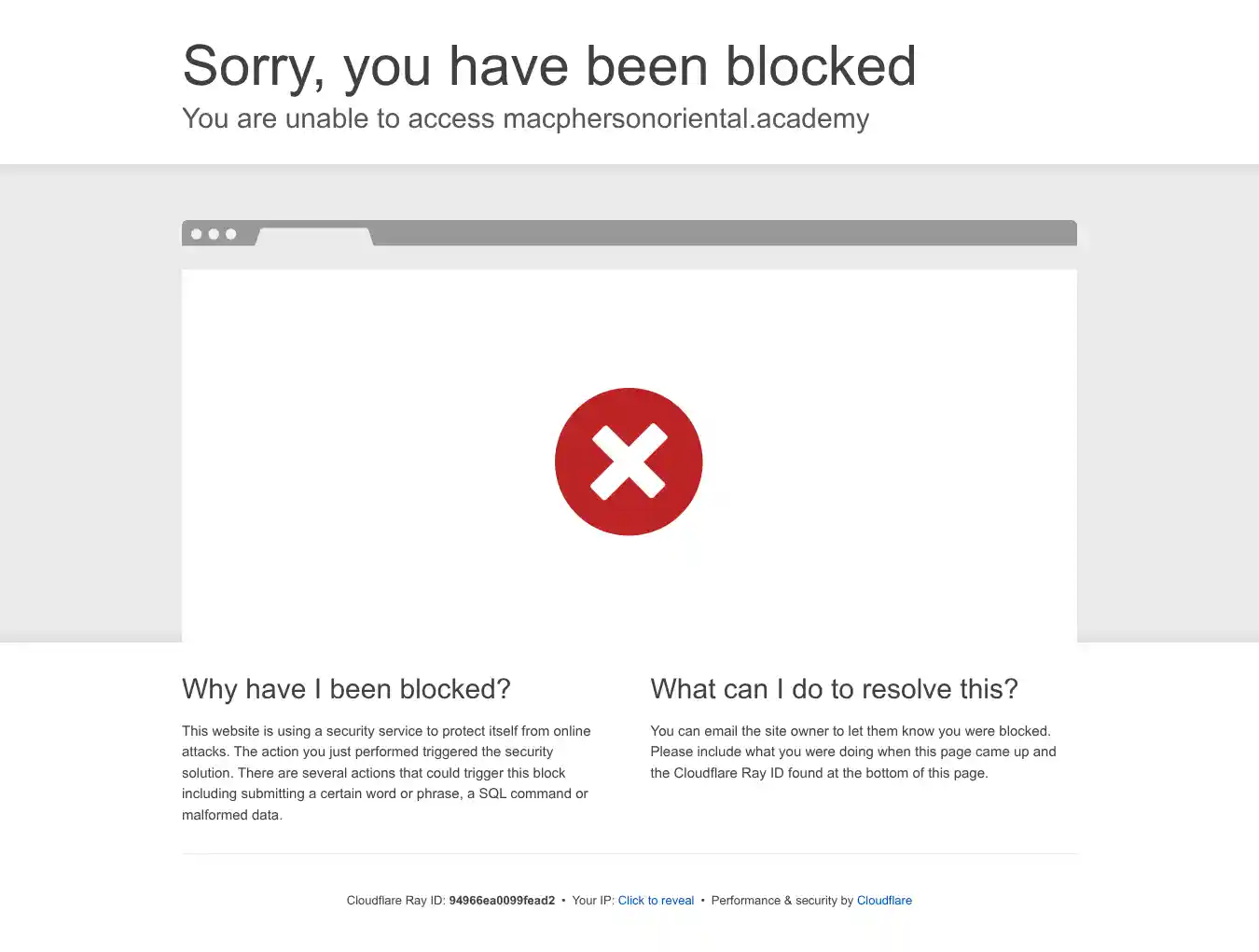
Task: Click the white content area of browser illustration
Action: (x=629, y=456)
